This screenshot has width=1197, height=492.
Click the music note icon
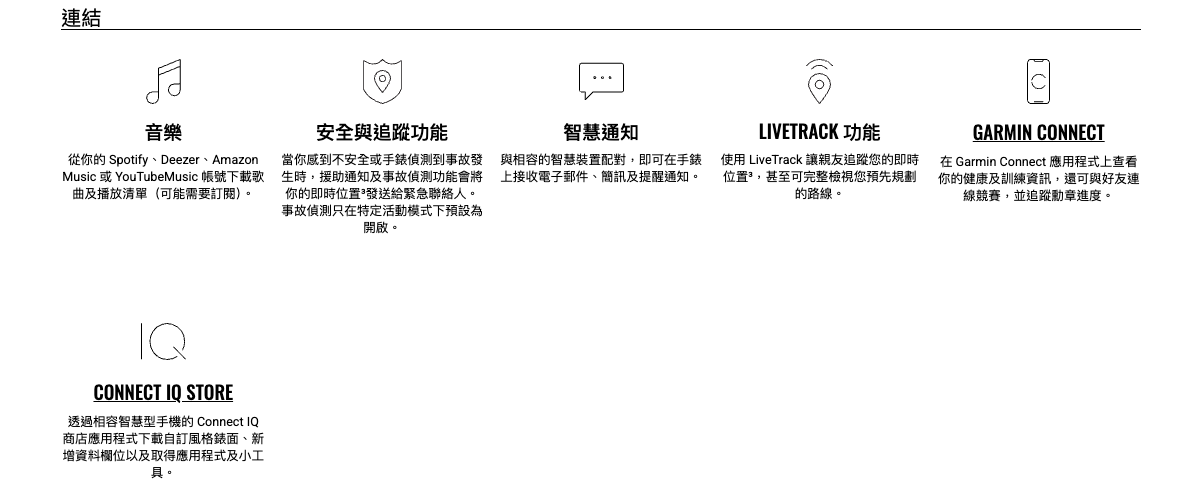(x=163, y=81)
